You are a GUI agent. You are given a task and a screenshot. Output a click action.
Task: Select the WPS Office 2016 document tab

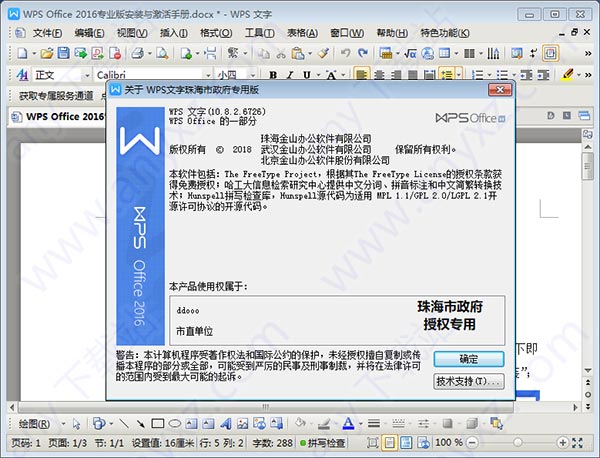click(57, 116)
